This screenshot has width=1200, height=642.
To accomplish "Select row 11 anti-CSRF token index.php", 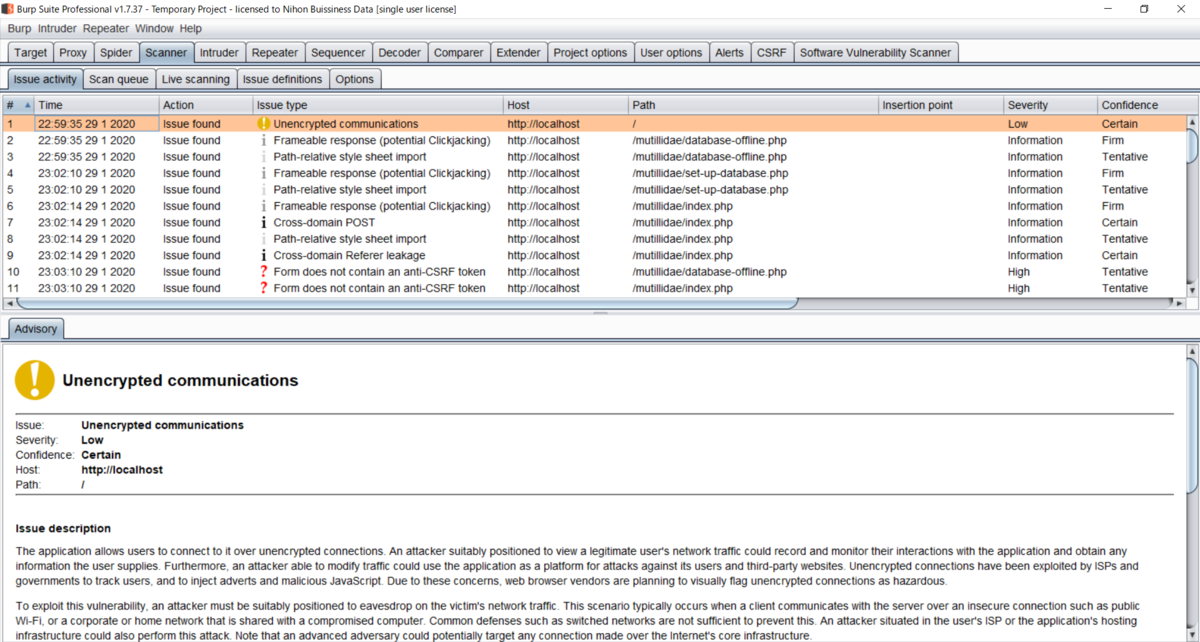I will [594, 288].
